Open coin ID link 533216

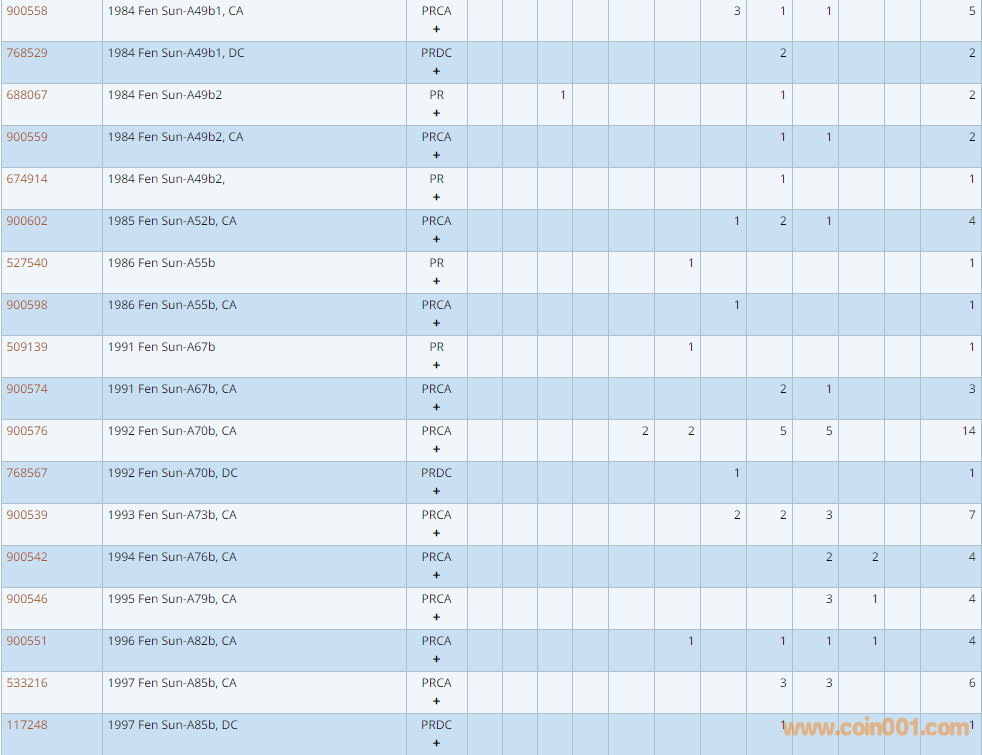(x=26, y=683)
